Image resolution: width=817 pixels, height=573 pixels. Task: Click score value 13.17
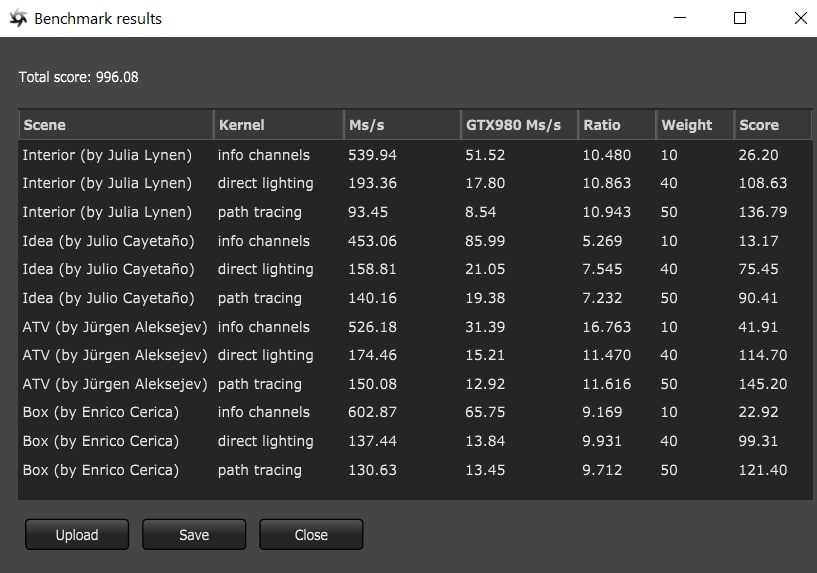click(x=758, y=241)
